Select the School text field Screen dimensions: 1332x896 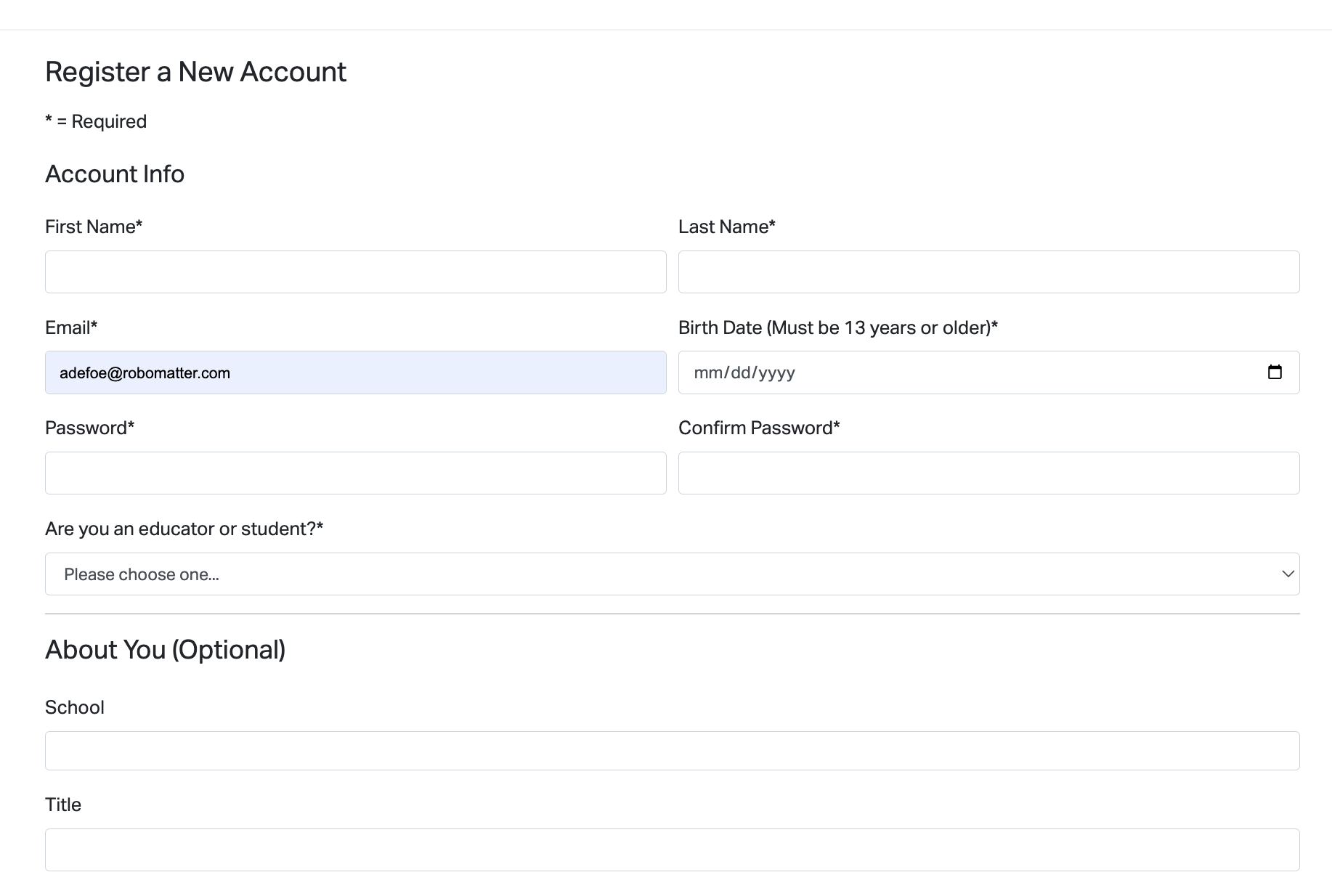[x=671, y=751]
